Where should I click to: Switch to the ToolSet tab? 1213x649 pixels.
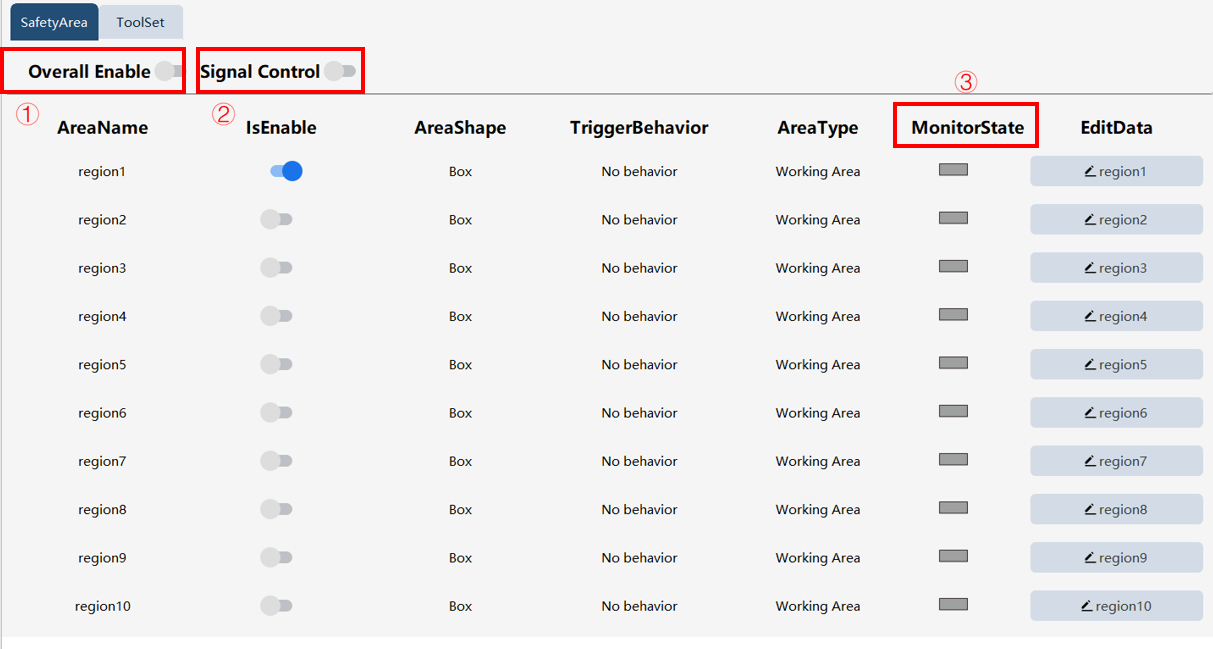point(140,22)
